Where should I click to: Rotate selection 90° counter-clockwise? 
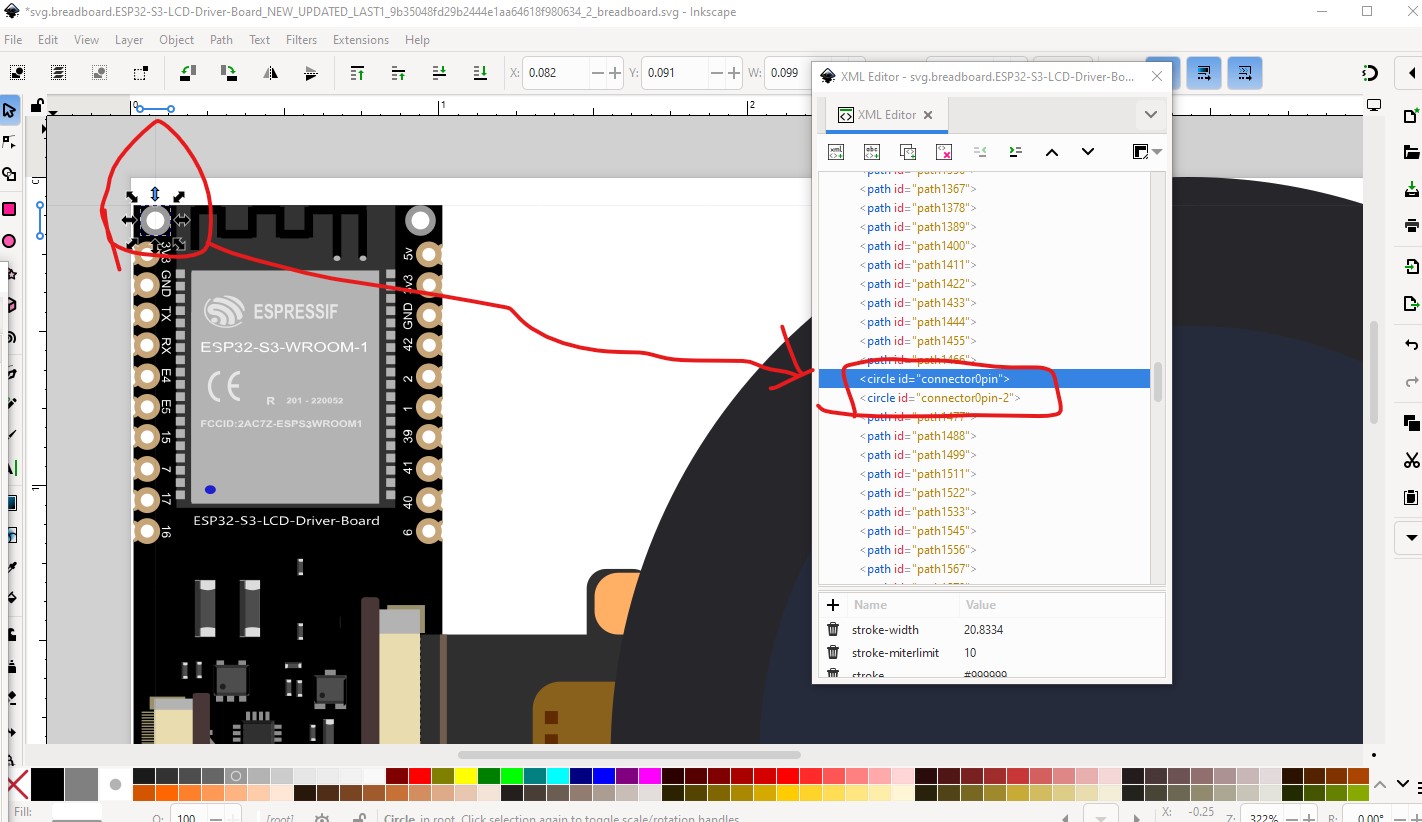[187, 73]
